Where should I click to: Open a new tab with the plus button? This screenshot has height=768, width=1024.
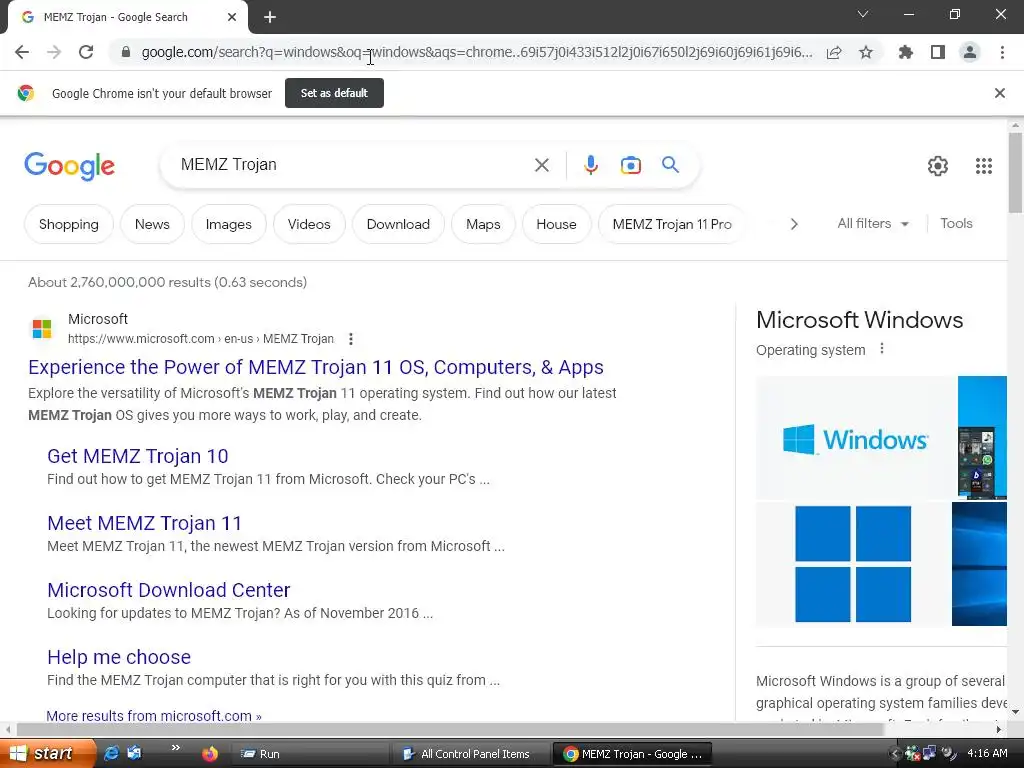tap(270, 18)
